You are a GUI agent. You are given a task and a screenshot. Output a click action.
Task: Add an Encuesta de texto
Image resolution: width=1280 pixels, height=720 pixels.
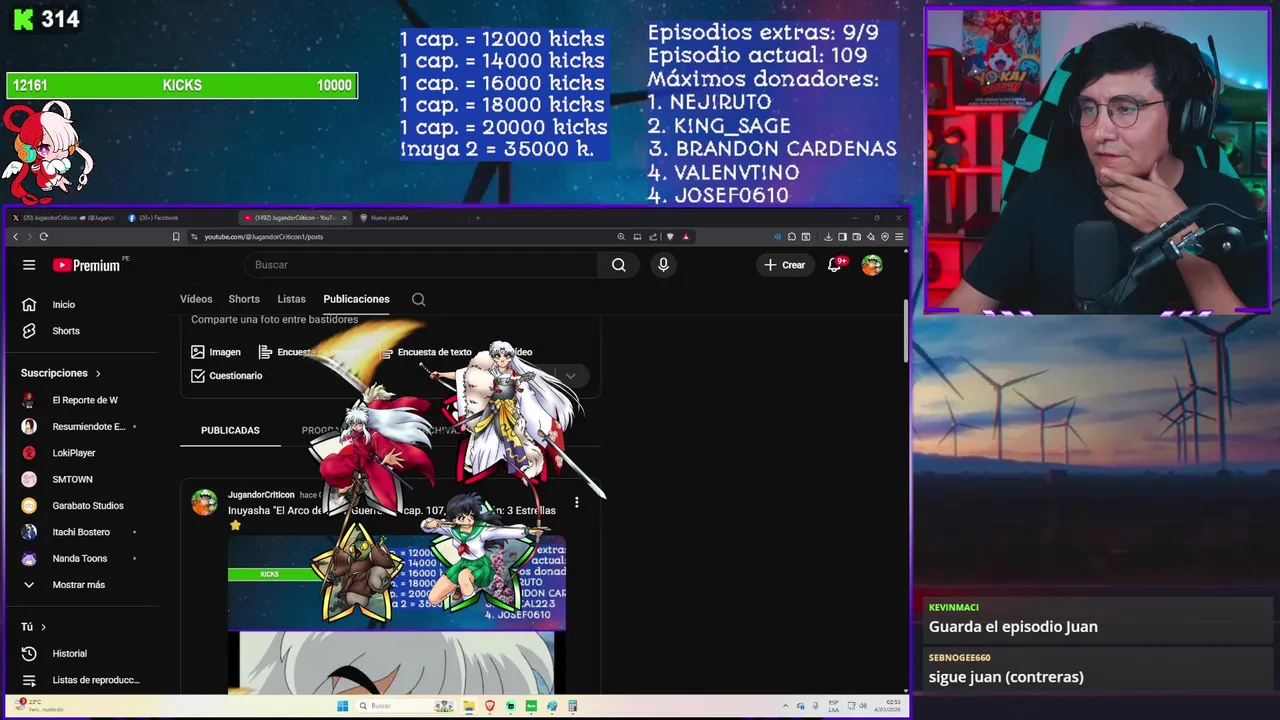[427, 352]
